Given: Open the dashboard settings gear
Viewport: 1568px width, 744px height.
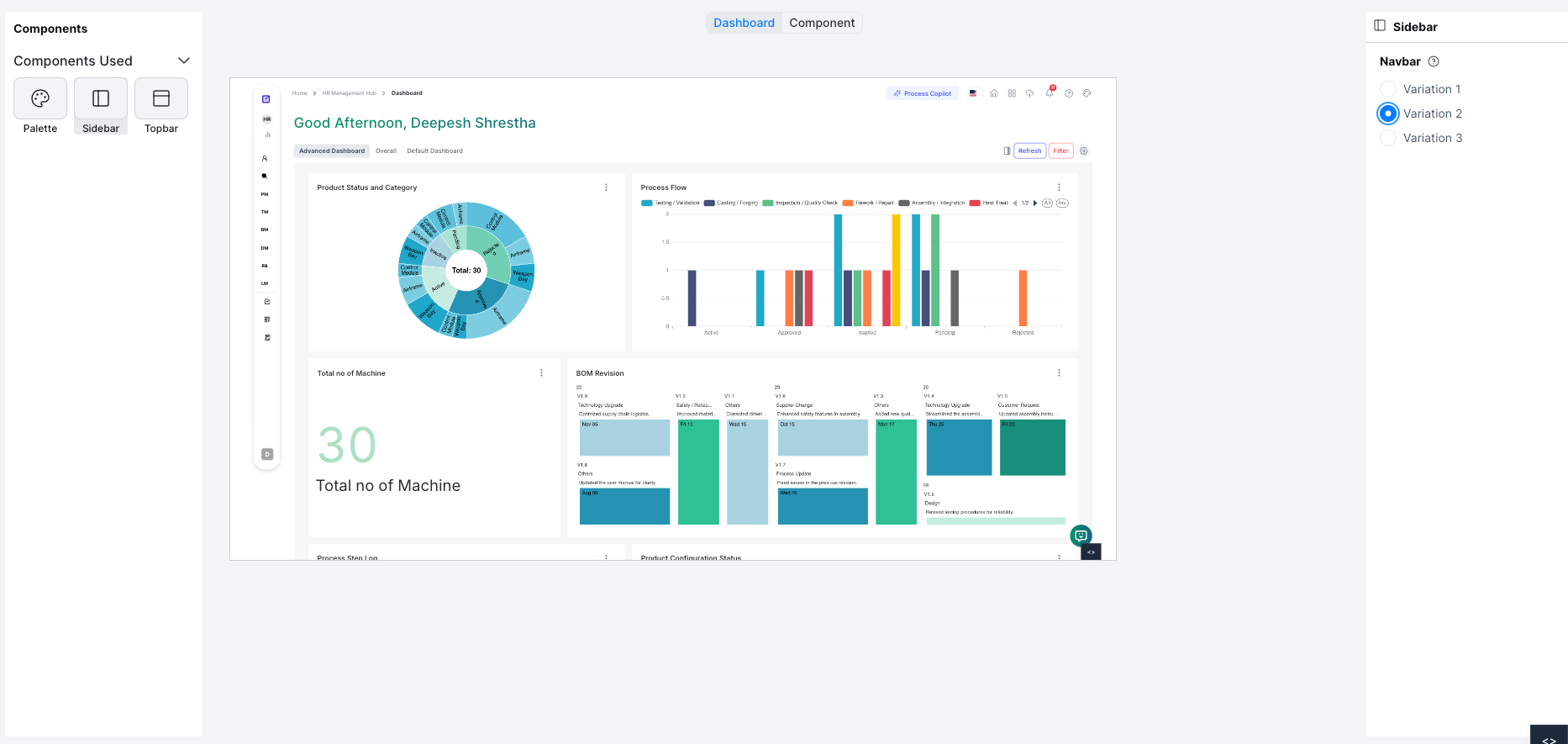Looking at the screenshot, I should point(1084,151).
